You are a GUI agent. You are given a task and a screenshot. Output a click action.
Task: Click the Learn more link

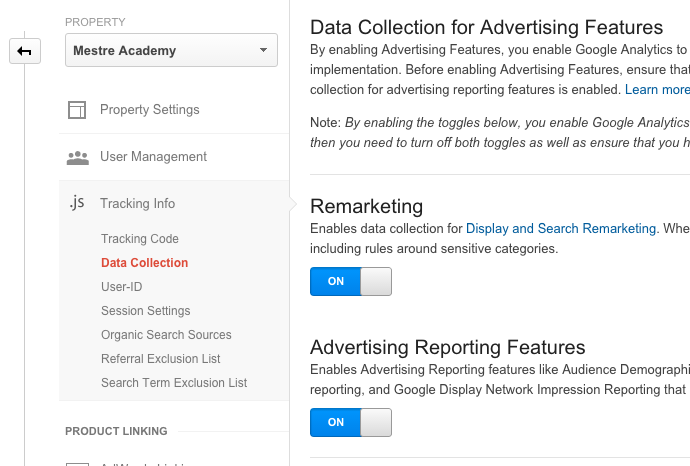(x=657, y=90)
